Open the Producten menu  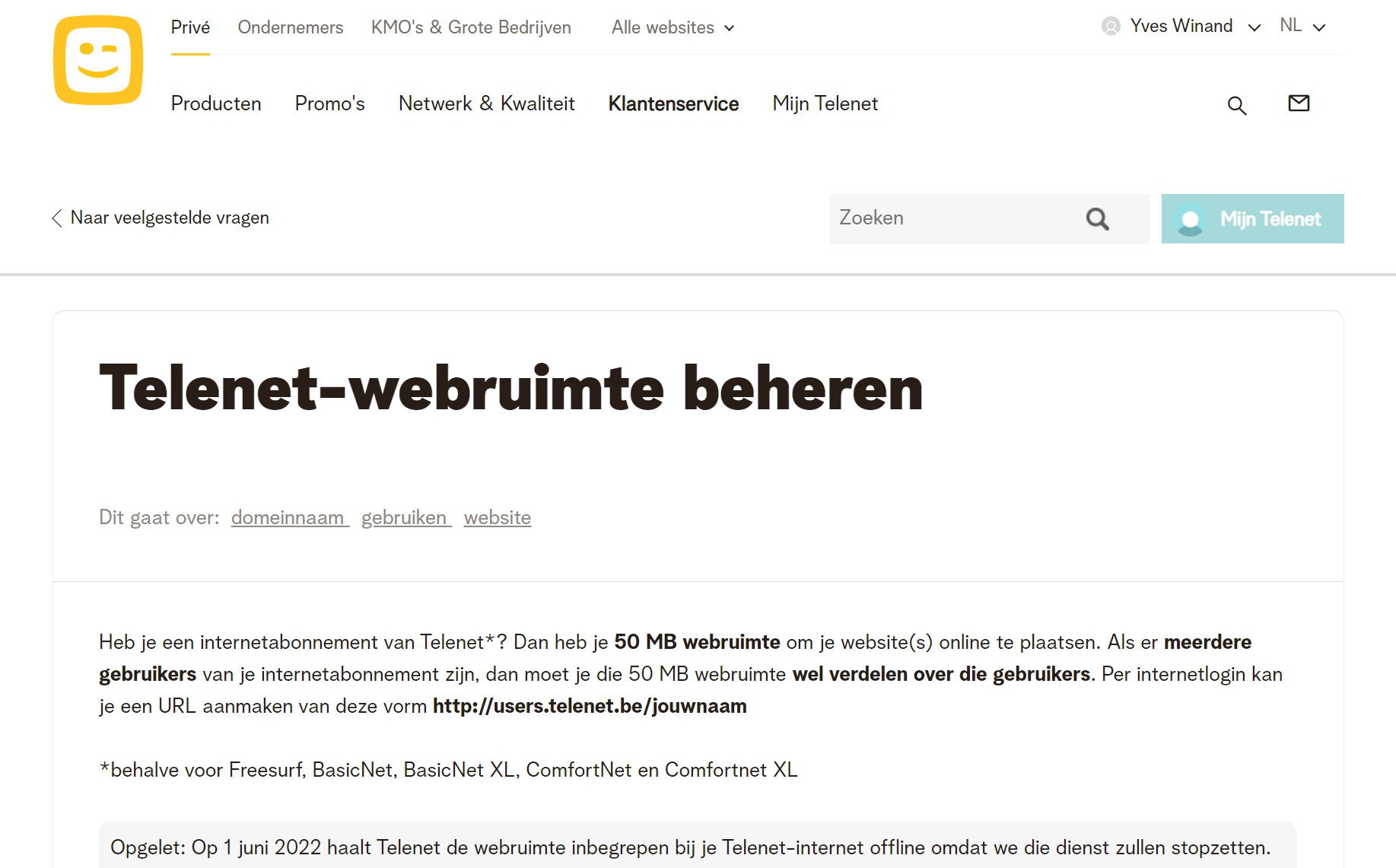click(216, 103)
